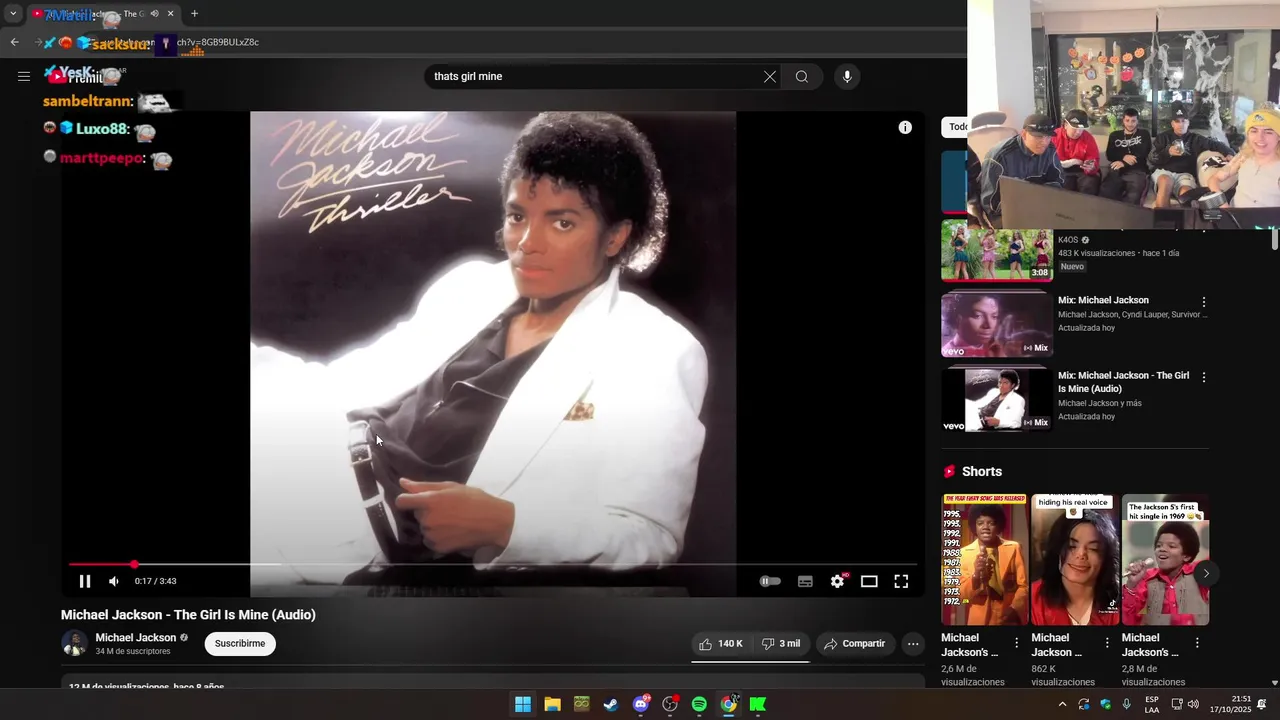
Task: Open menu for 'The Girl Is Mine (Audio)' mix
Action: click(1204, 377)
